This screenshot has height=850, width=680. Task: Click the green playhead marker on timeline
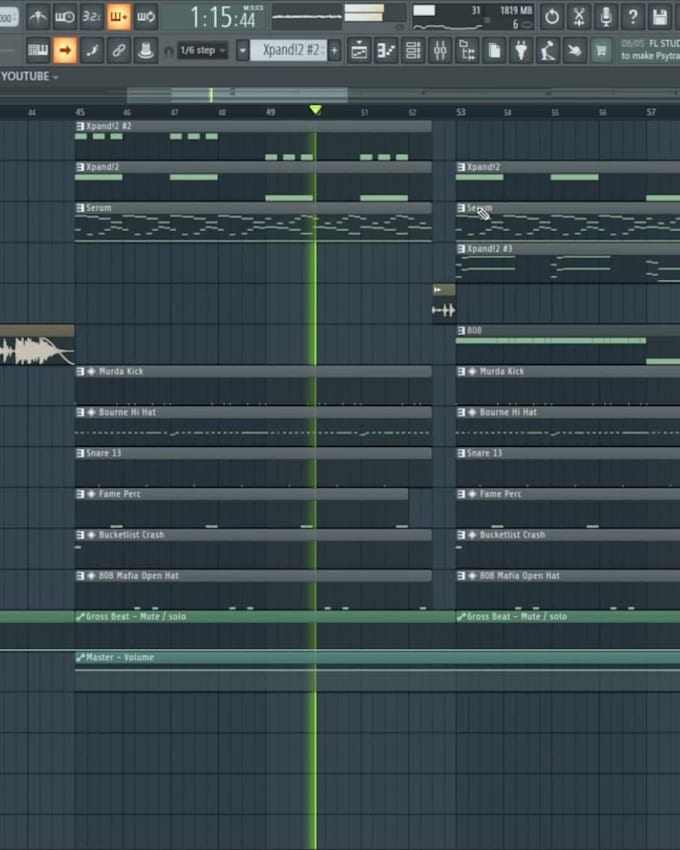(315, 110)
